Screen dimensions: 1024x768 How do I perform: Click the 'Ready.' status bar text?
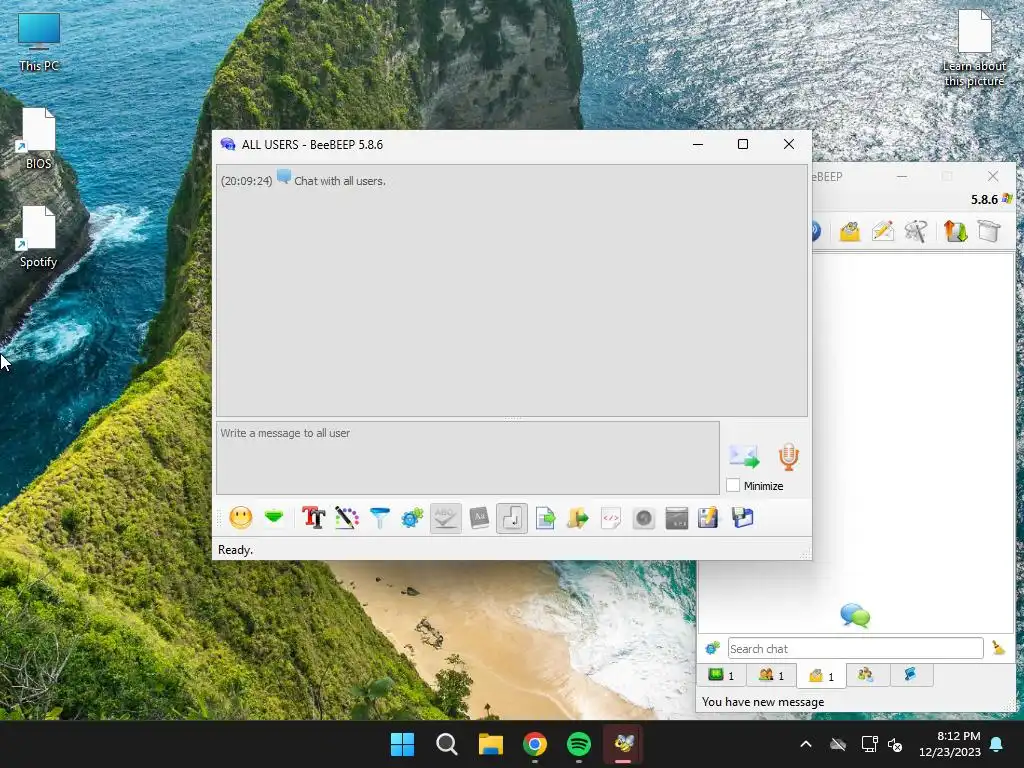pyautogui.click(x=235, y=550)
